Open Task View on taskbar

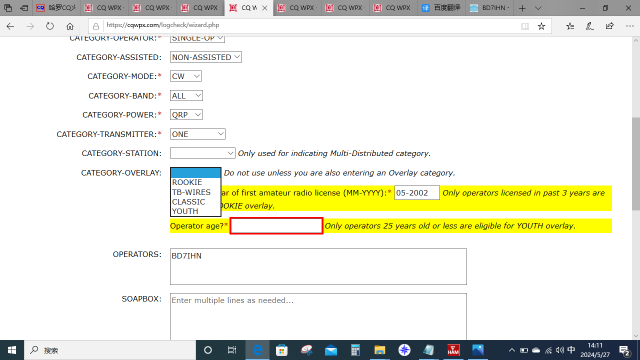[x=232, y=350]
